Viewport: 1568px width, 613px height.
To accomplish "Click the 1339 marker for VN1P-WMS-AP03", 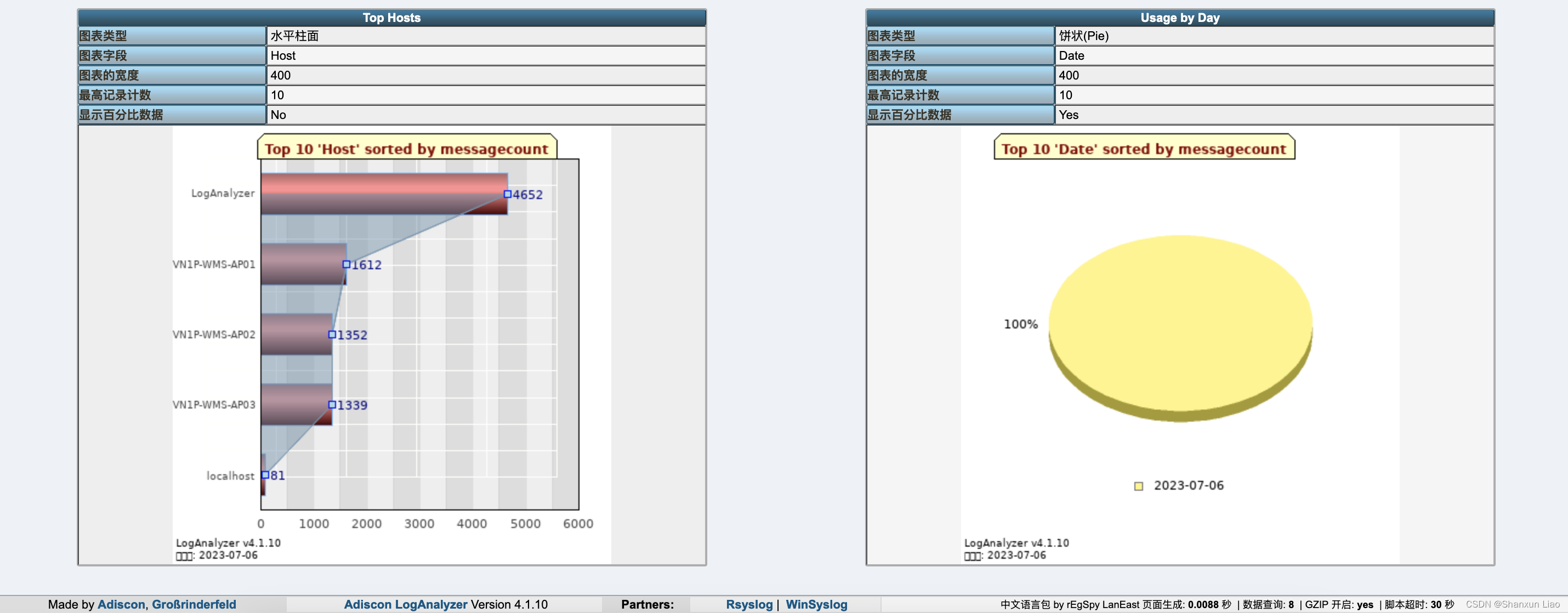I will [x=332, y=404].
